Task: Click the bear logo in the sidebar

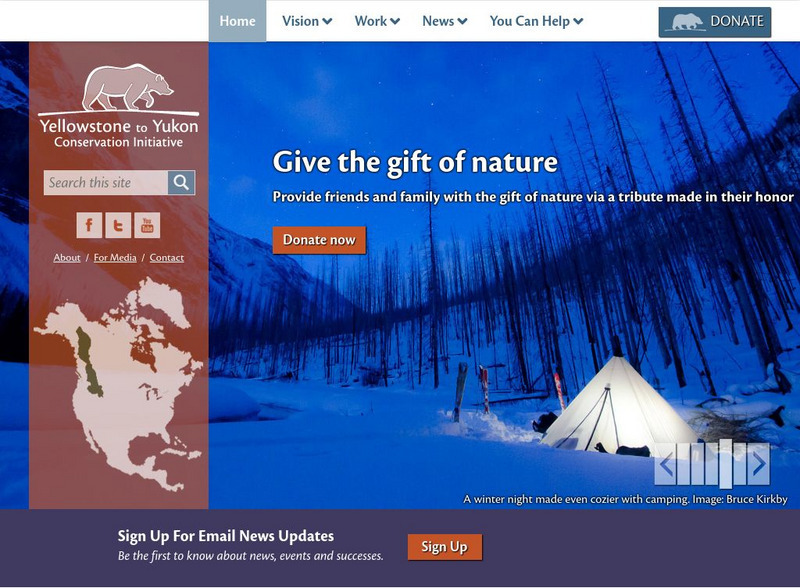Action: pos(128,87)
